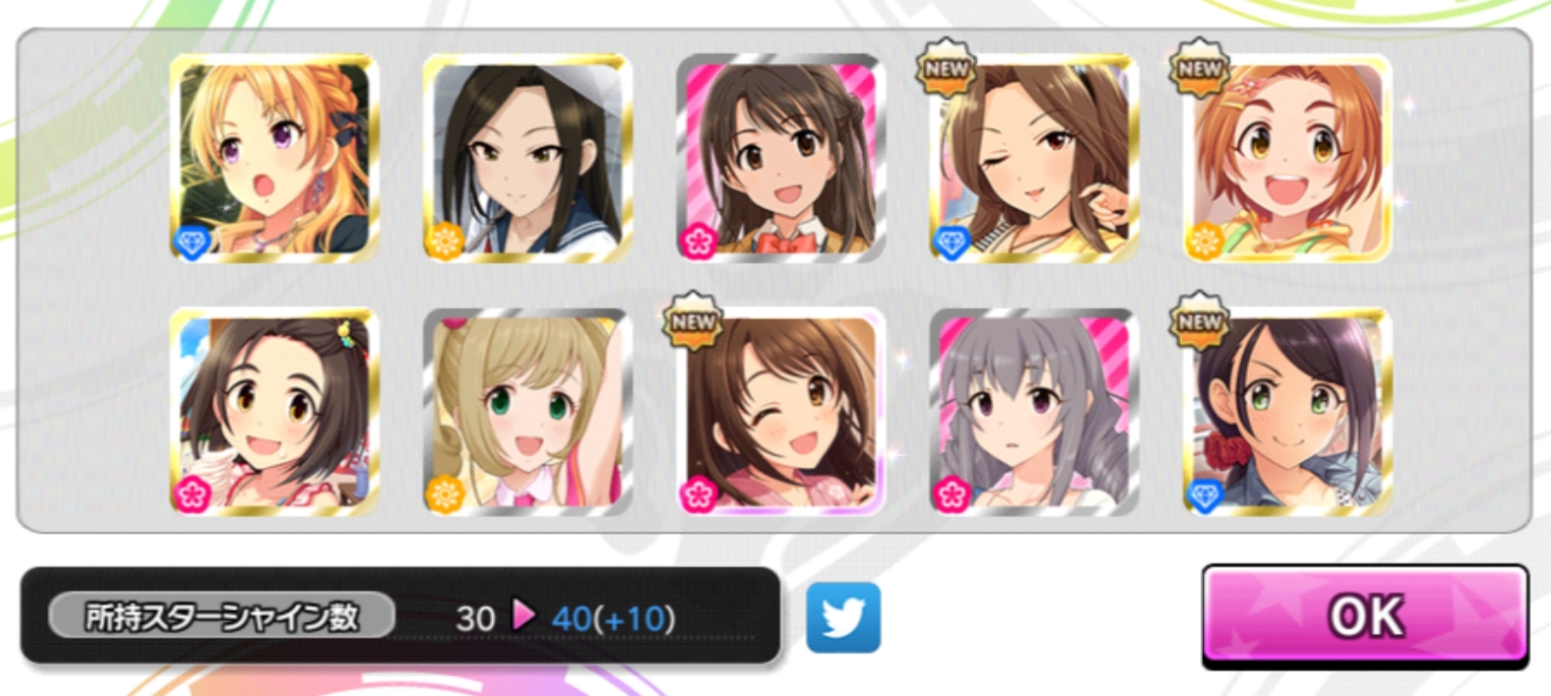The height and width of the screenshot is (696, 1551).
Task: Click NEW badge on red flower idol card
Action: point(1199,323)
